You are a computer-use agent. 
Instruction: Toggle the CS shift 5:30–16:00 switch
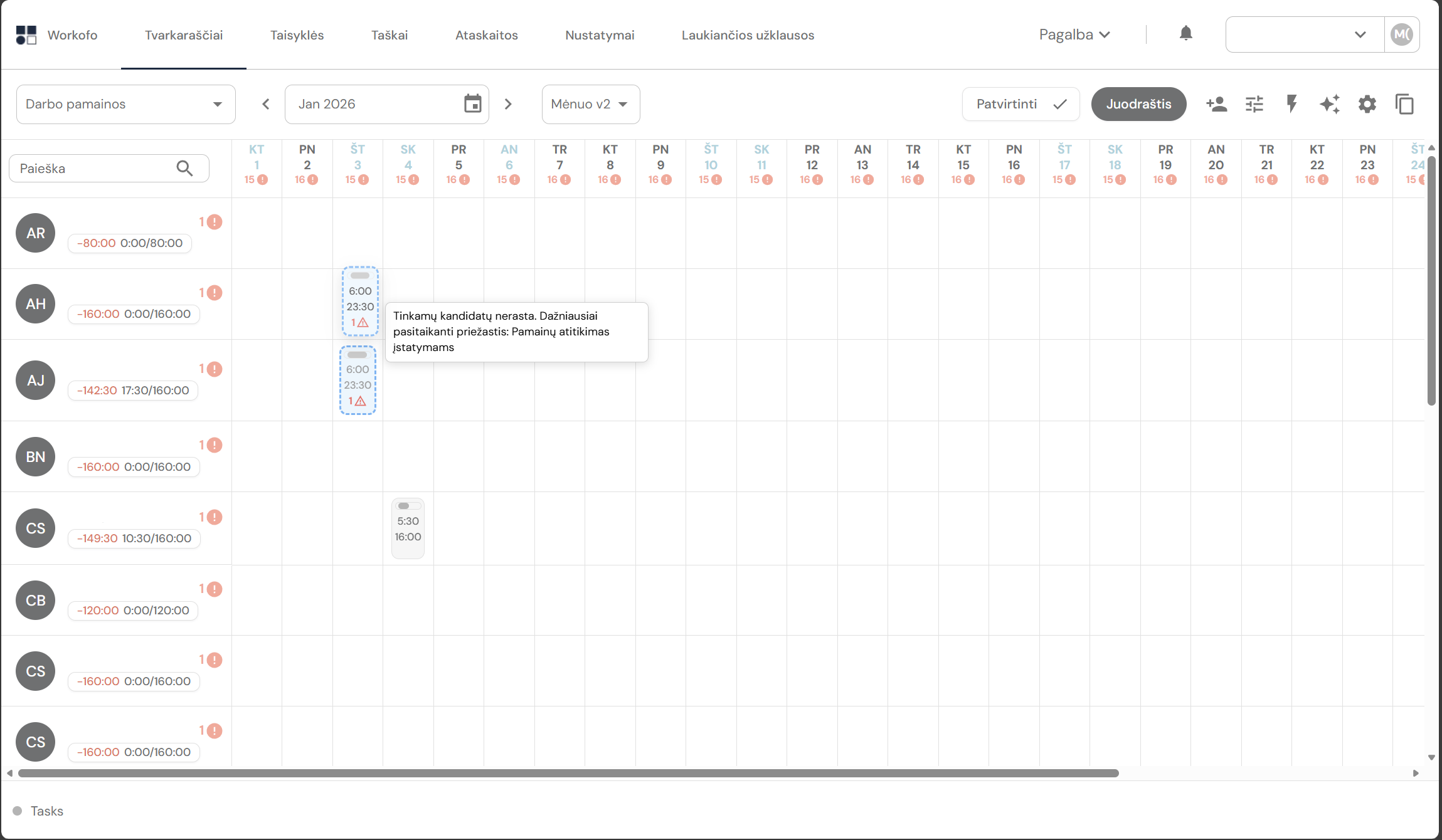click(x=408, y=506)
